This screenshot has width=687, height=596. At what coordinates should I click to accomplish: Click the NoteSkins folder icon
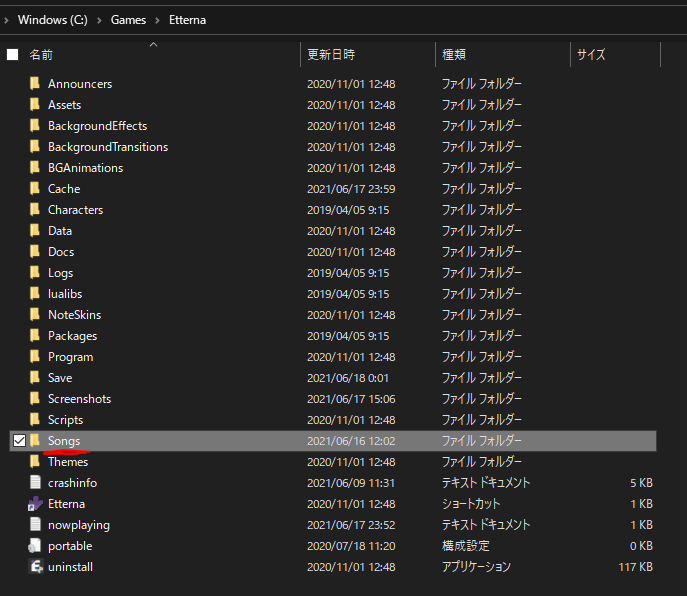click(x=35, y=314)
